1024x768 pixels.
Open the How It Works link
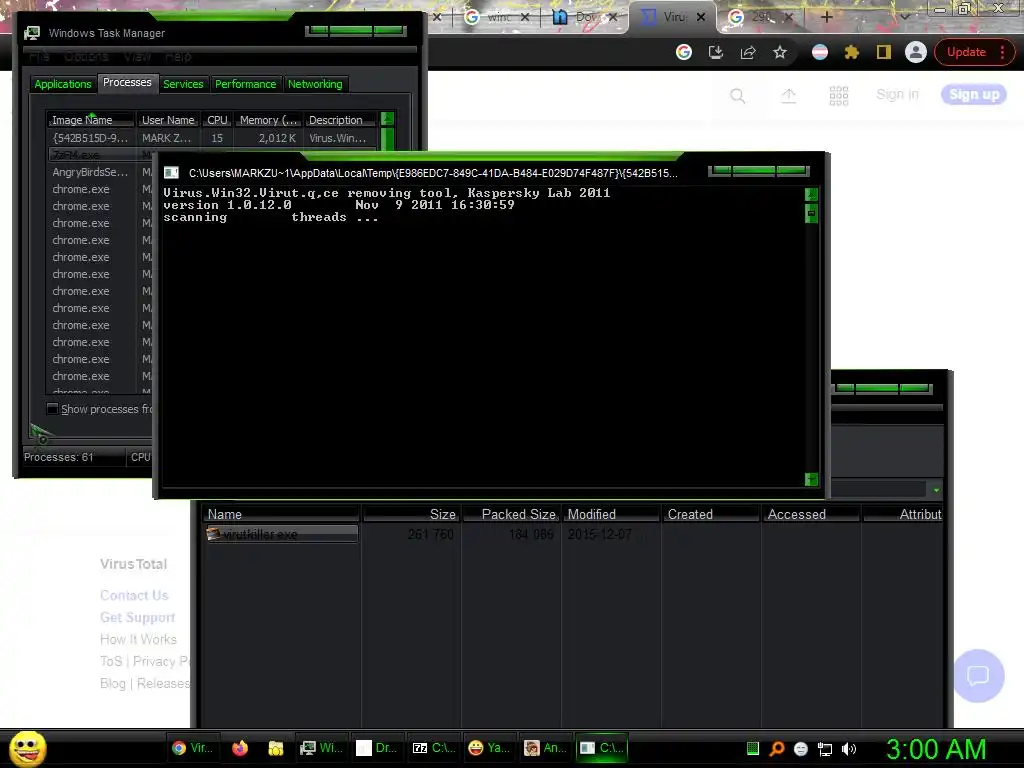pyautogui.click(x=138, y=639)
